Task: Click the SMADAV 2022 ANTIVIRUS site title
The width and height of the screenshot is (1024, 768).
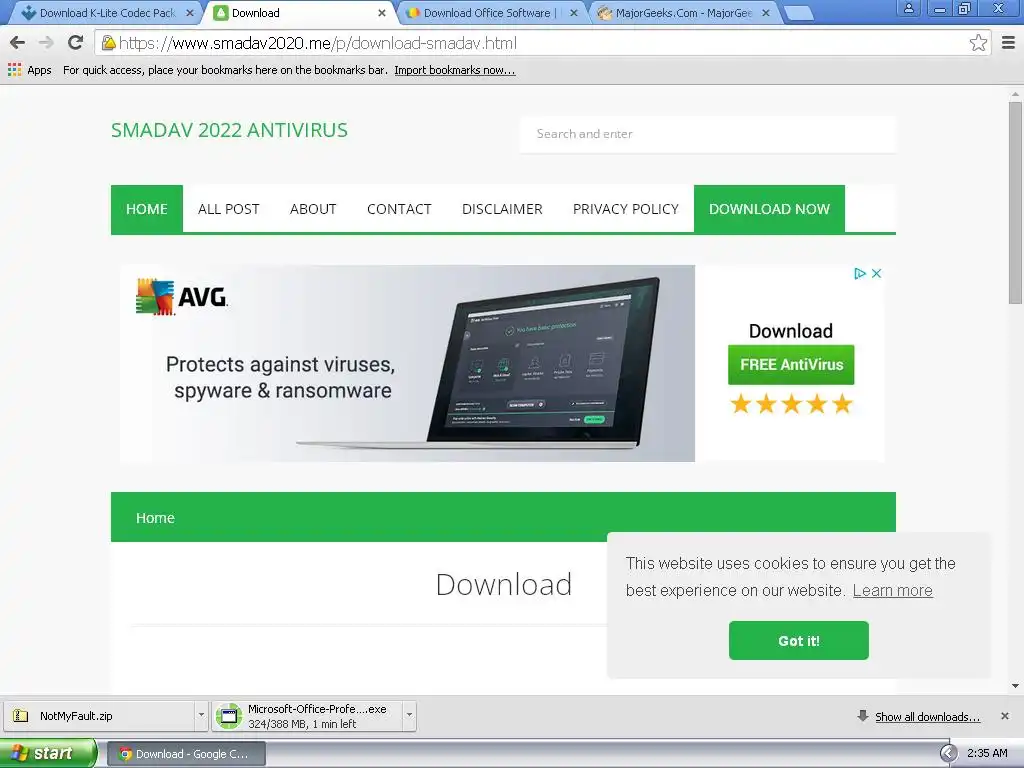Action: pyautogui.click(x=229, y=130)
